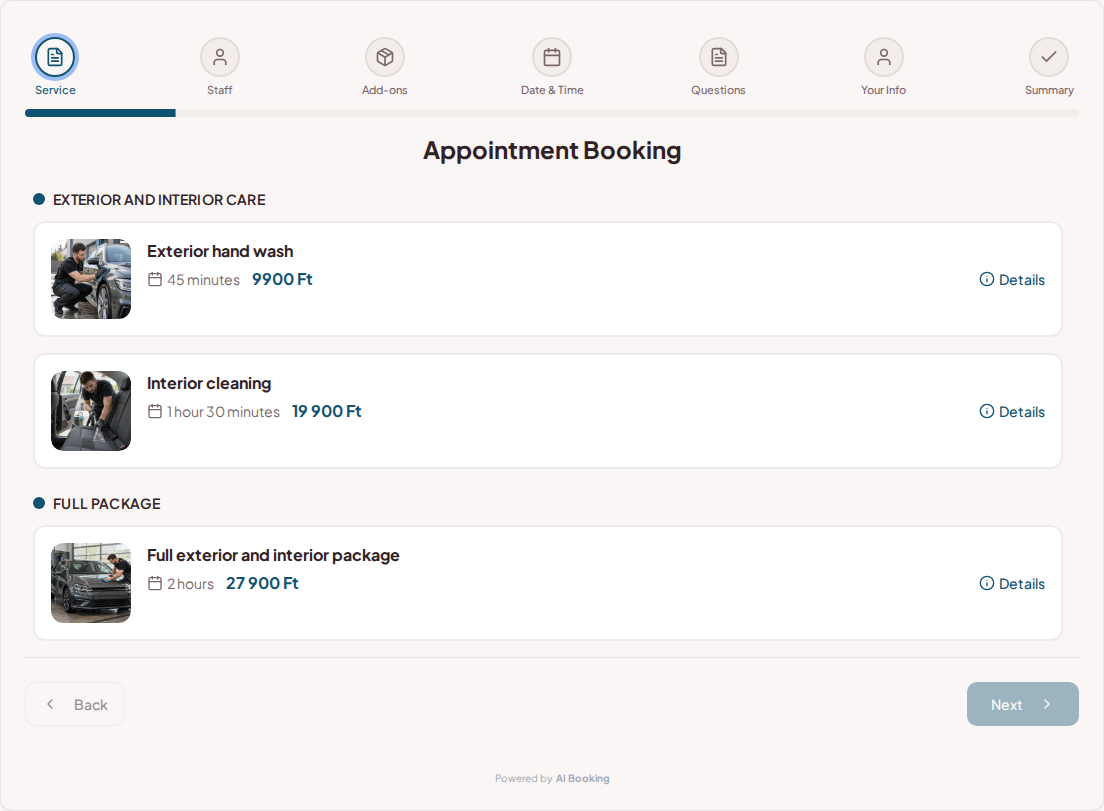Click the right chevron in Next button

tap(1047, 704)
